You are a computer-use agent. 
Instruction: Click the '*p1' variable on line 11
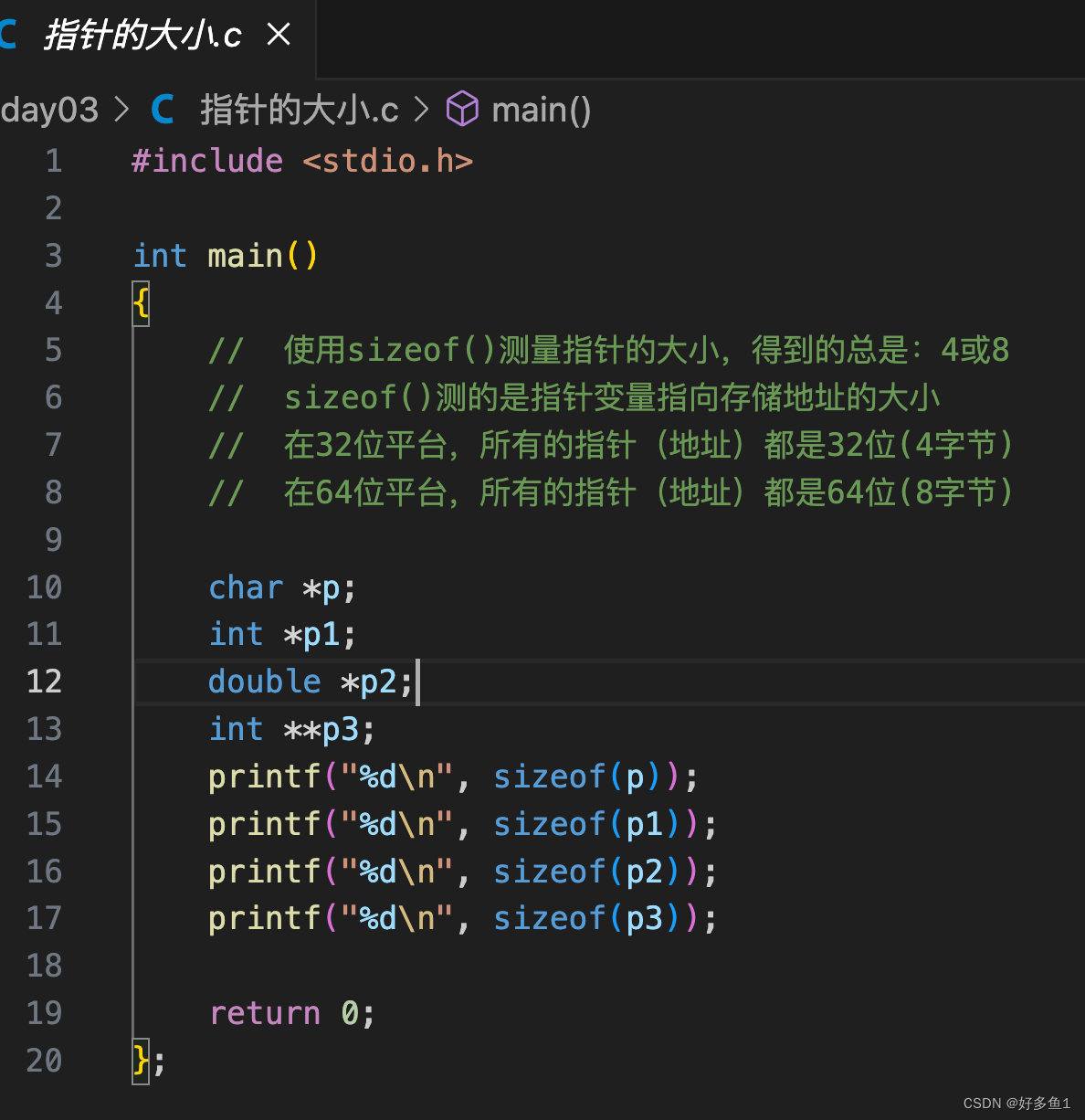coord(311,634)
